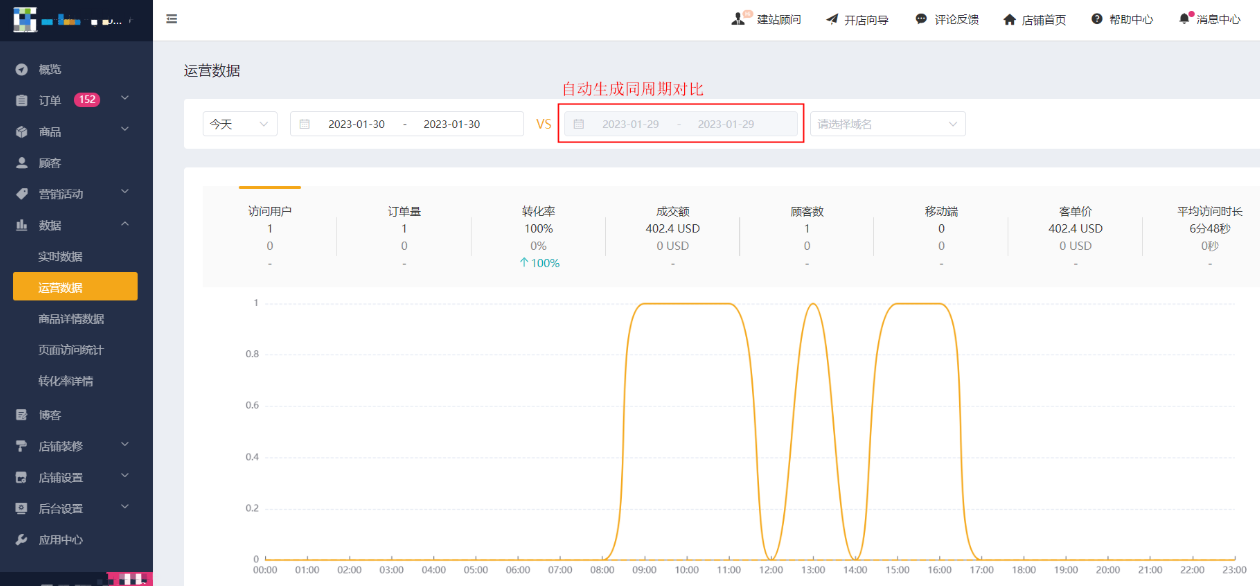The width and height of the screenshot is (1260, 586).
Task: Open 评论反馈 feedback chat icon
Action: point(921,19)
